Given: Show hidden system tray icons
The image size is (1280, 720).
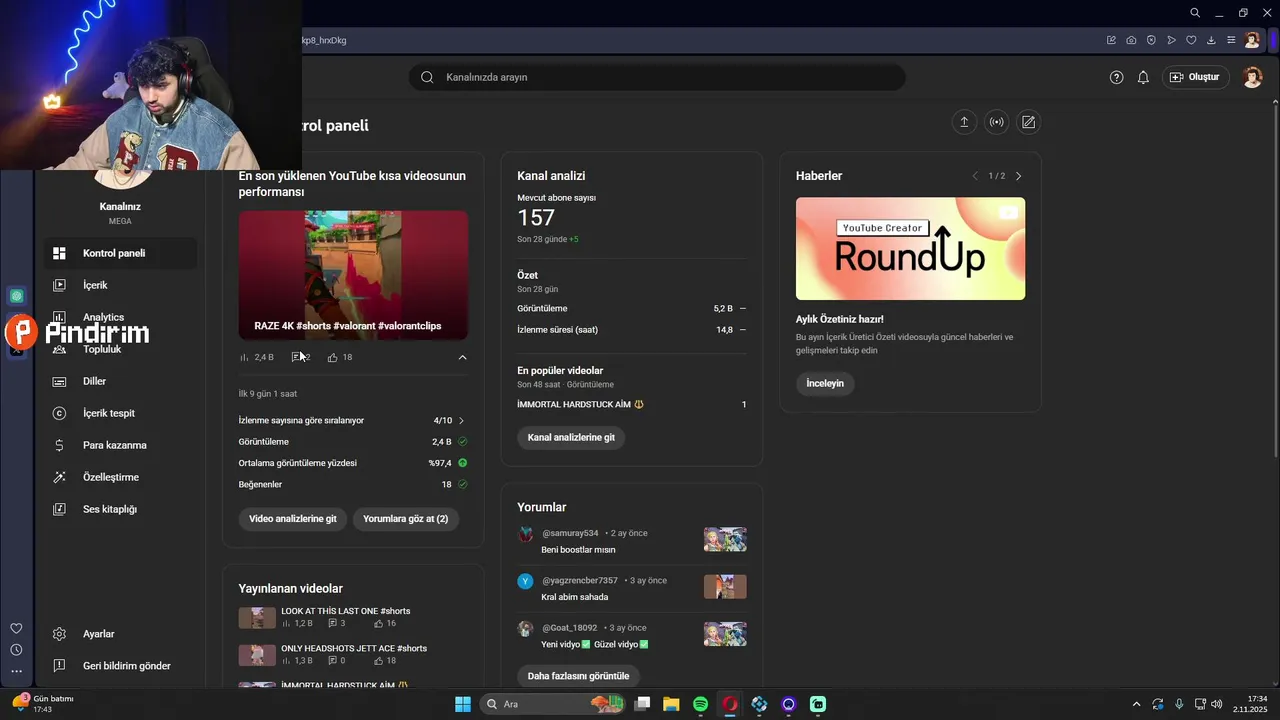Looking at the screenshot, I should click(x=1136, y=704).
